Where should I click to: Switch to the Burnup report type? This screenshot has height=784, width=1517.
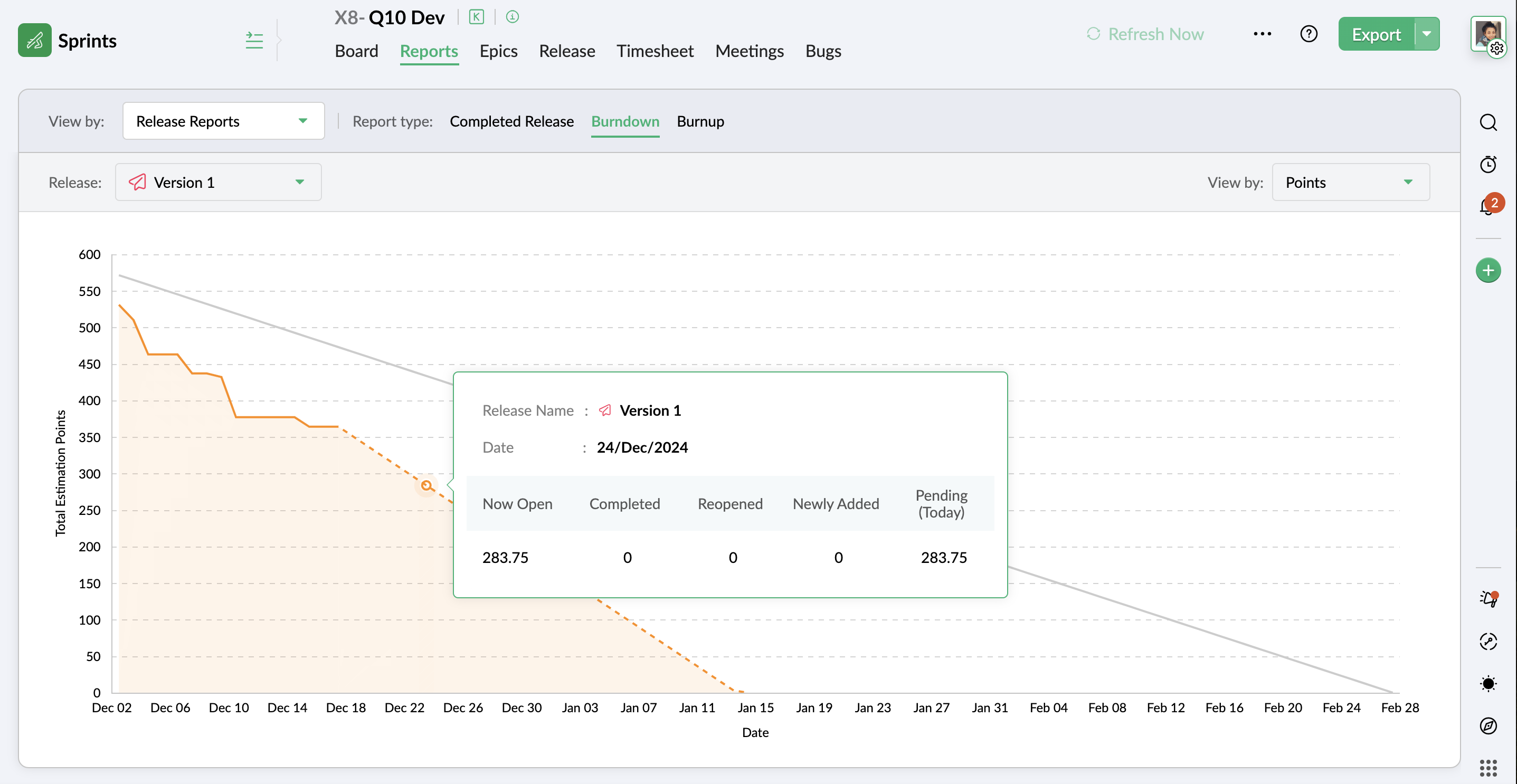click(700, 121)
